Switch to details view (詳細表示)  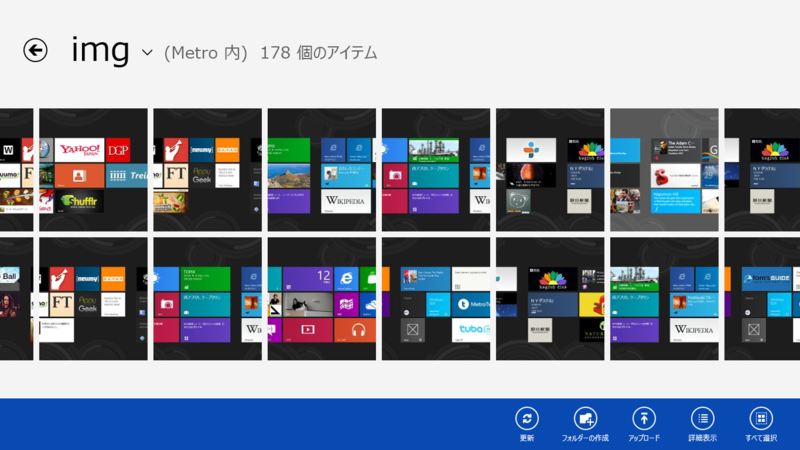pyautogui.click(x=703, y=419)
